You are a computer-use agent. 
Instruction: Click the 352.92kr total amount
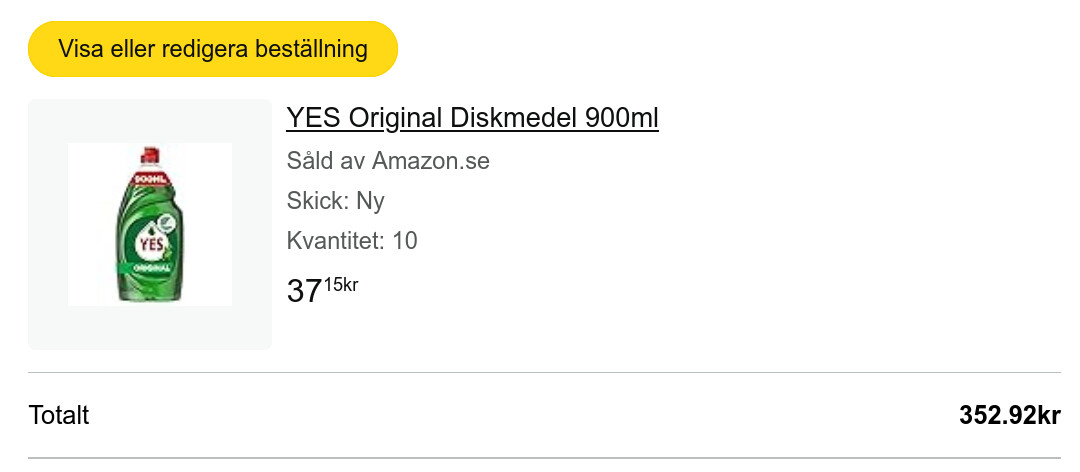click(1009, 415)
